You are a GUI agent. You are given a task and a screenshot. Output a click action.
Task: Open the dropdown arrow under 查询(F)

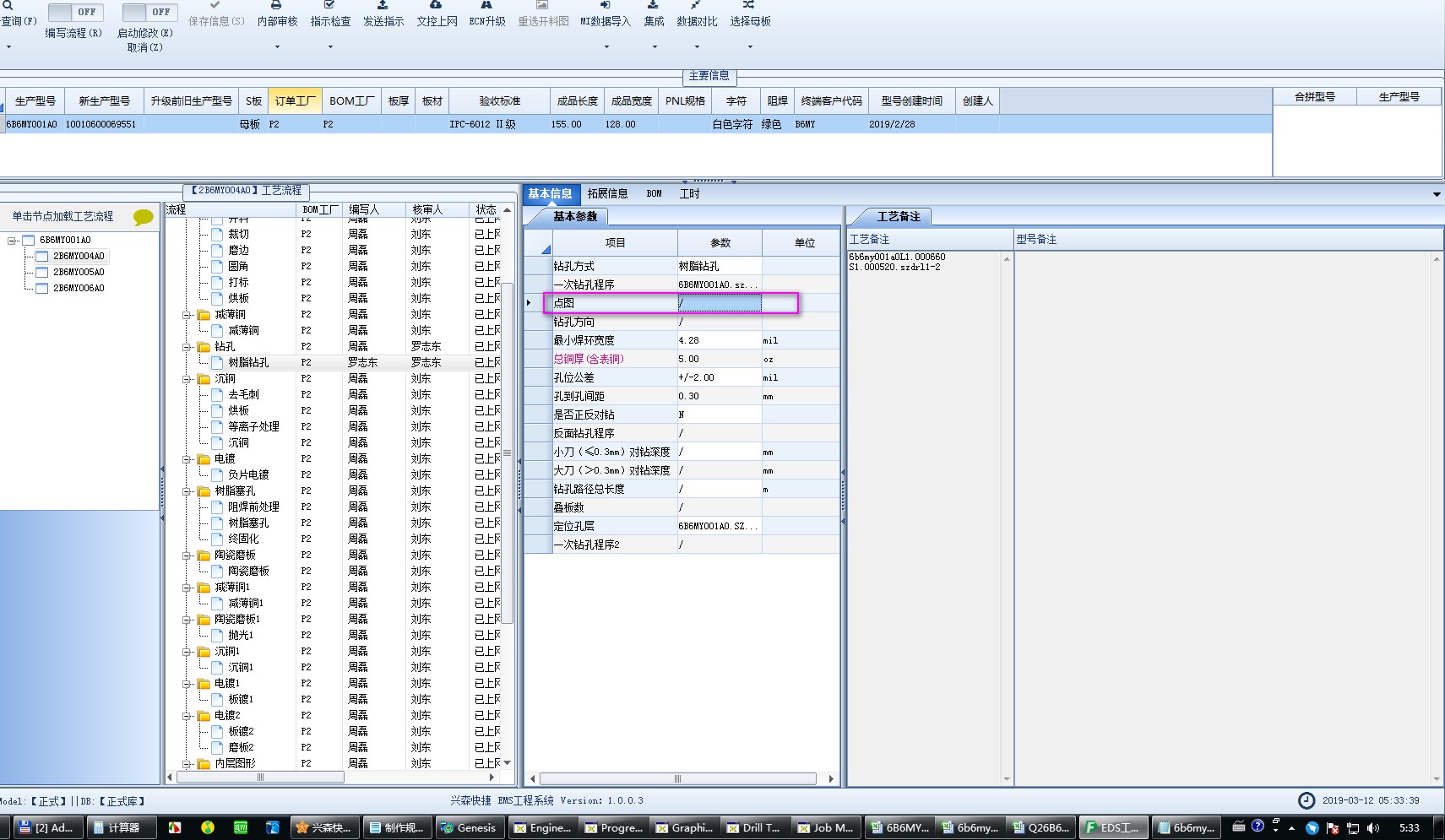click(x=8, y=46)
